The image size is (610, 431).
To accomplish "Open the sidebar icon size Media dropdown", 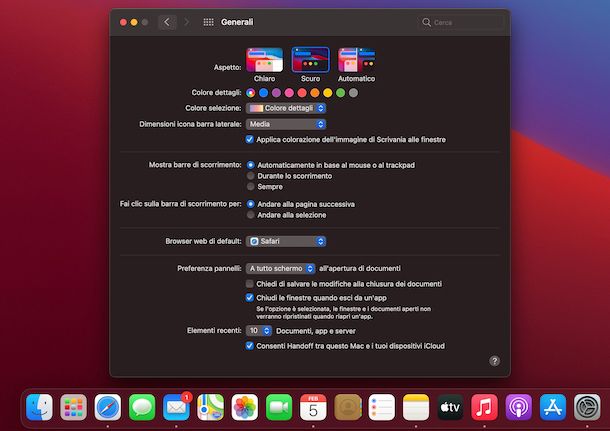I will 286,124.
